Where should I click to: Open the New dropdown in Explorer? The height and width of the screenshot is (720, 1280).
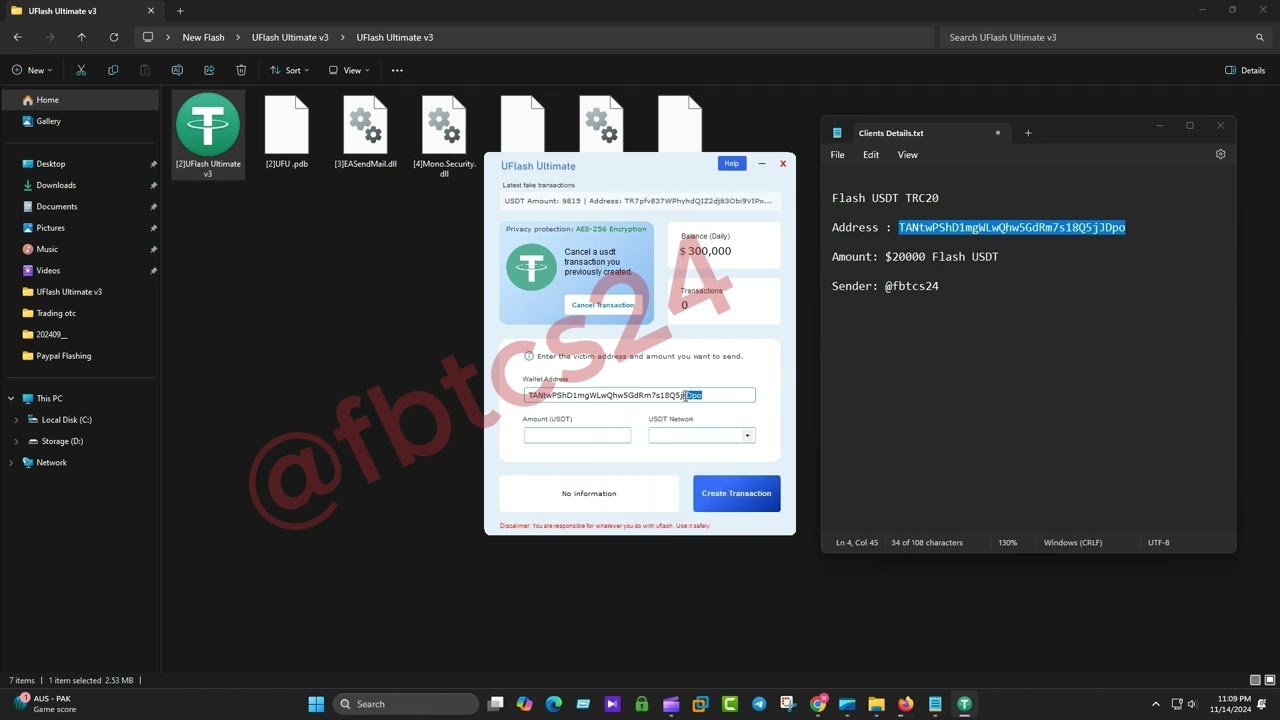[x=32, y=70]
